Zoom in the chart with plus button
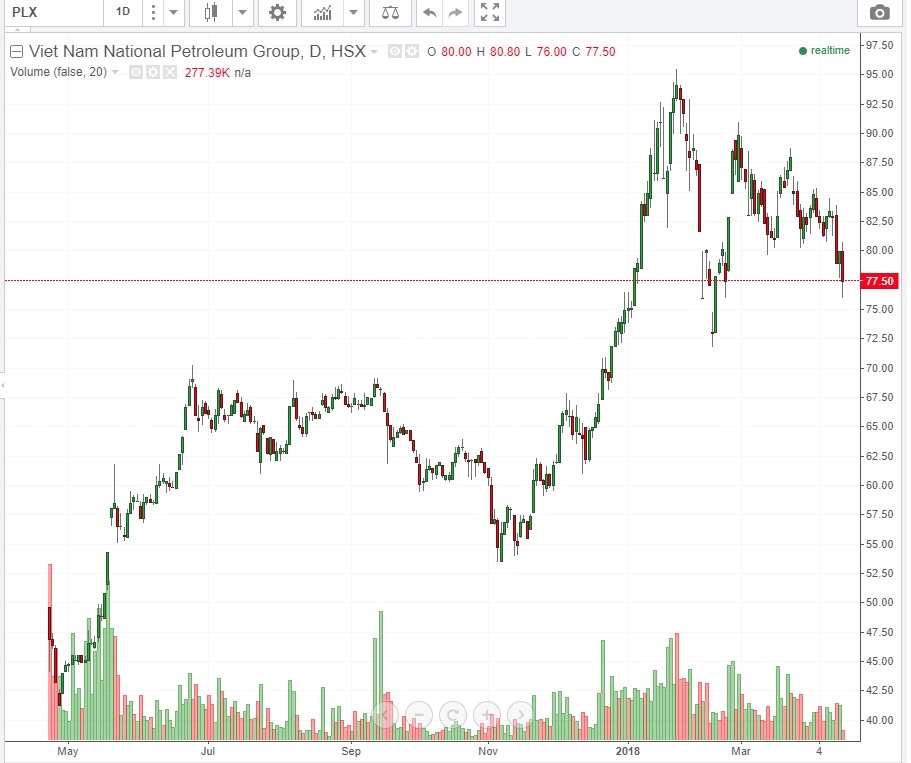Image resolution: width=911 pixels, height=763 pixels. [487, 714]
